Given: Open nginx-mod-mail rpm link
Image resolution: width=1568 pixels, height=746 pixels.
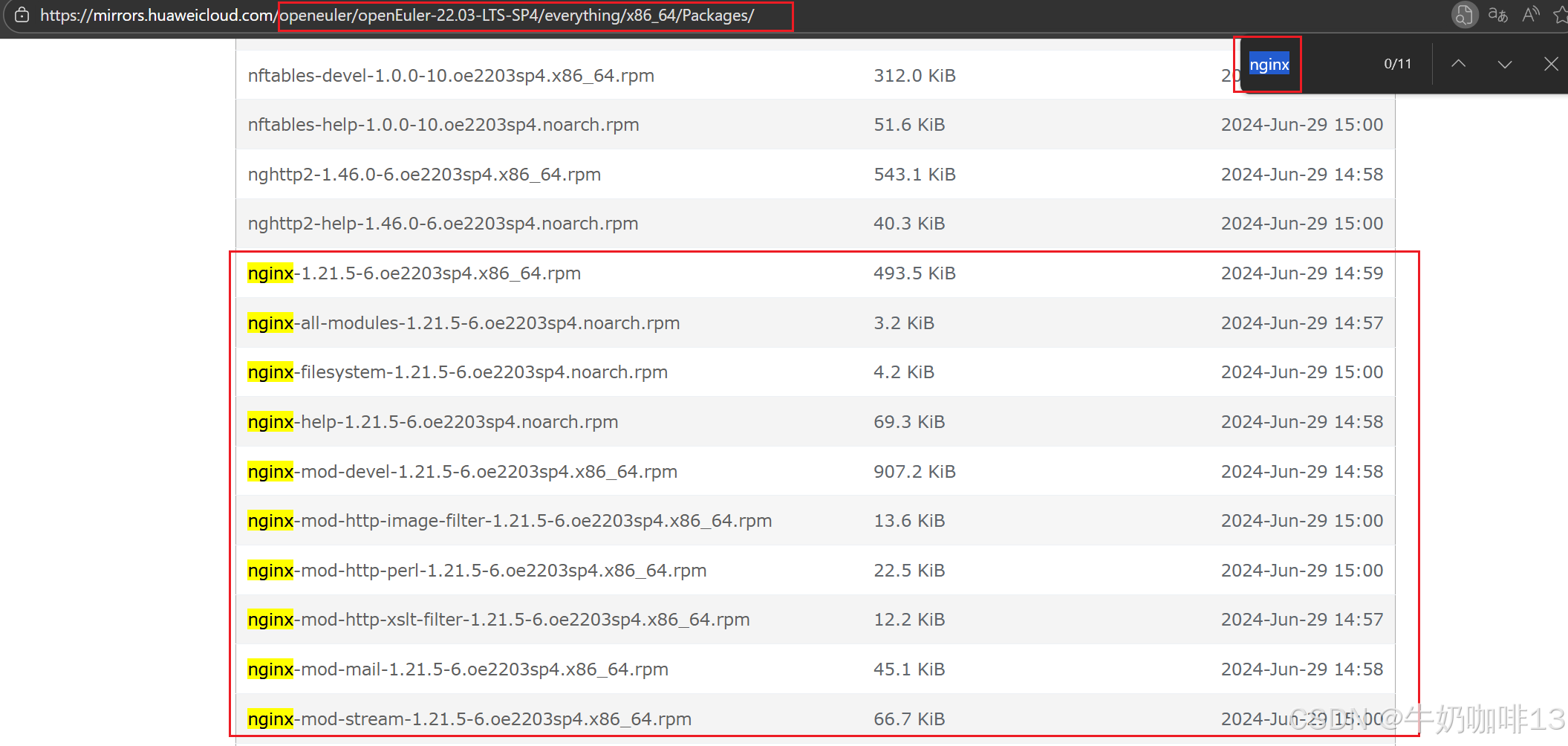Looking at the screenshot, I should click(x=458, y=669).
